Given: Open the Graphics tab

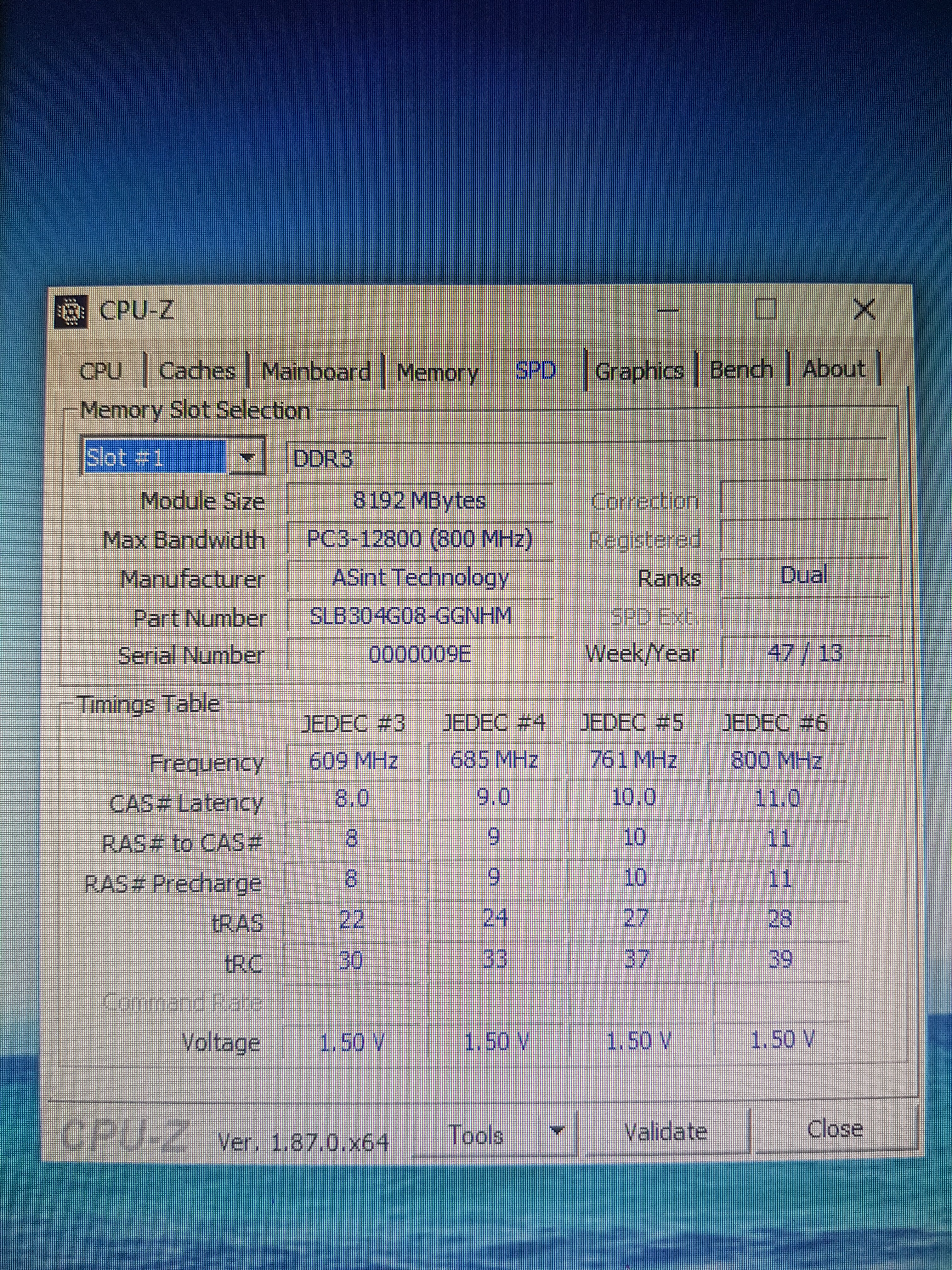Looking at the screenshot, I should click(639, 371).
